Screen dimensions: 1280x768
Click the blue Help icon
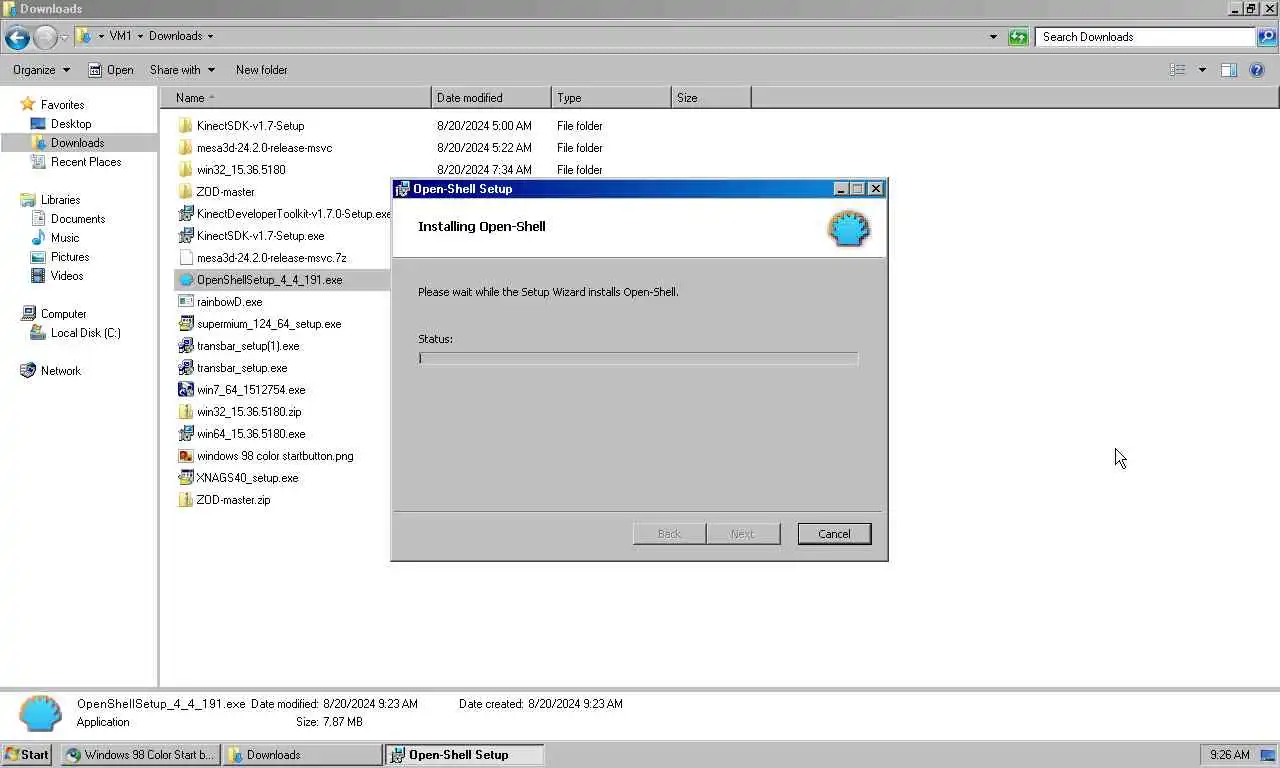[1258, 70]
